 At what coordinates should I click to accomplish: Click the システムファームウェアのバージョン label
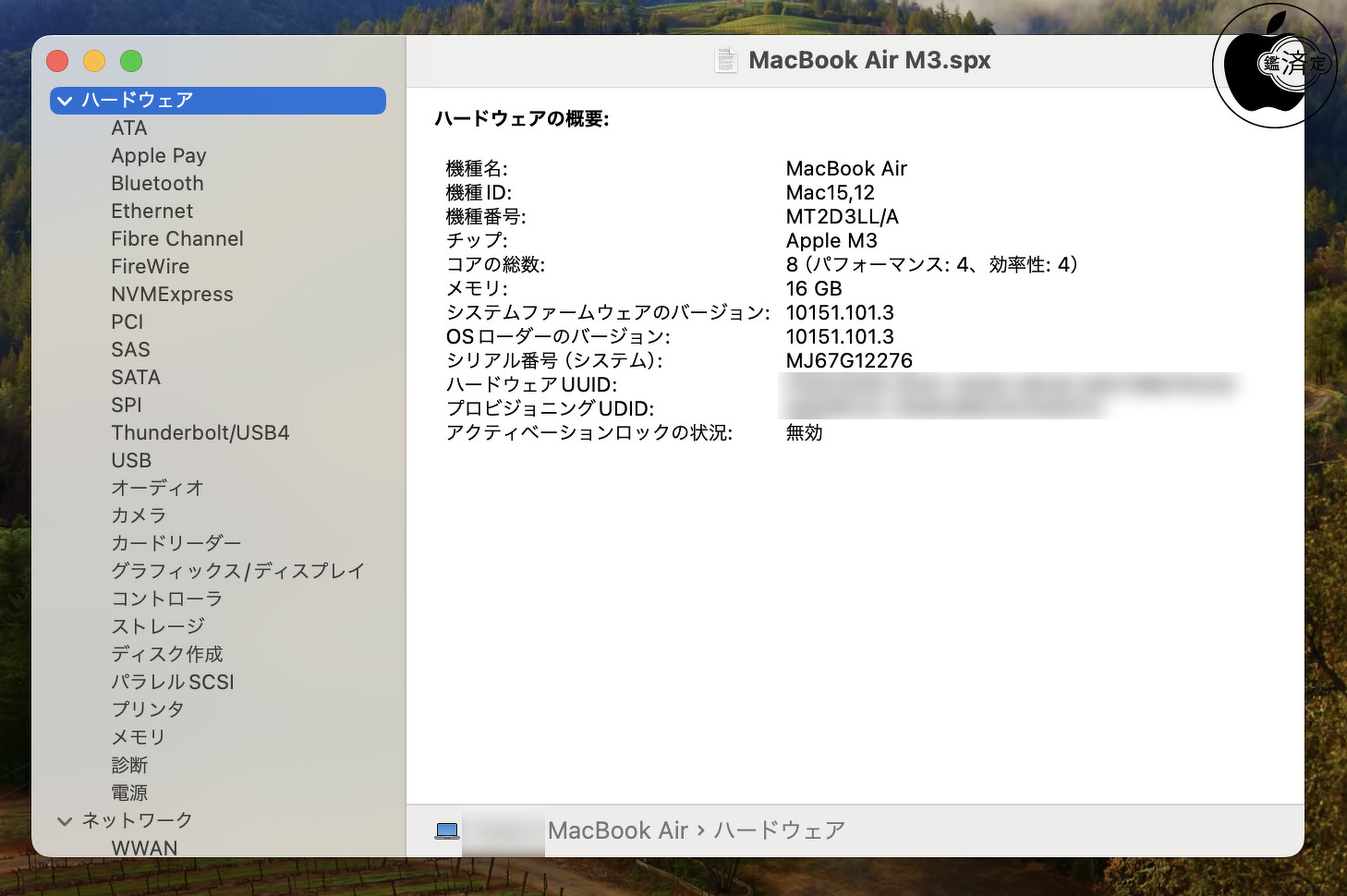(x=608, y=312)
